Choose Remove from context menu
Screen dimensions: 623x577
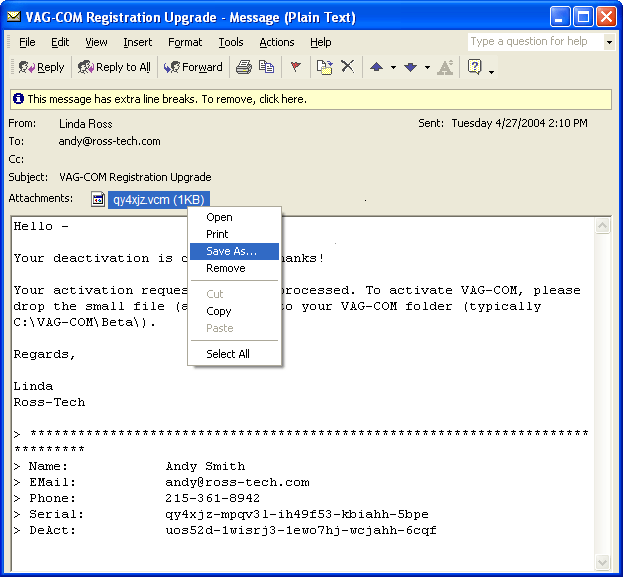click(x=234, y=268)
